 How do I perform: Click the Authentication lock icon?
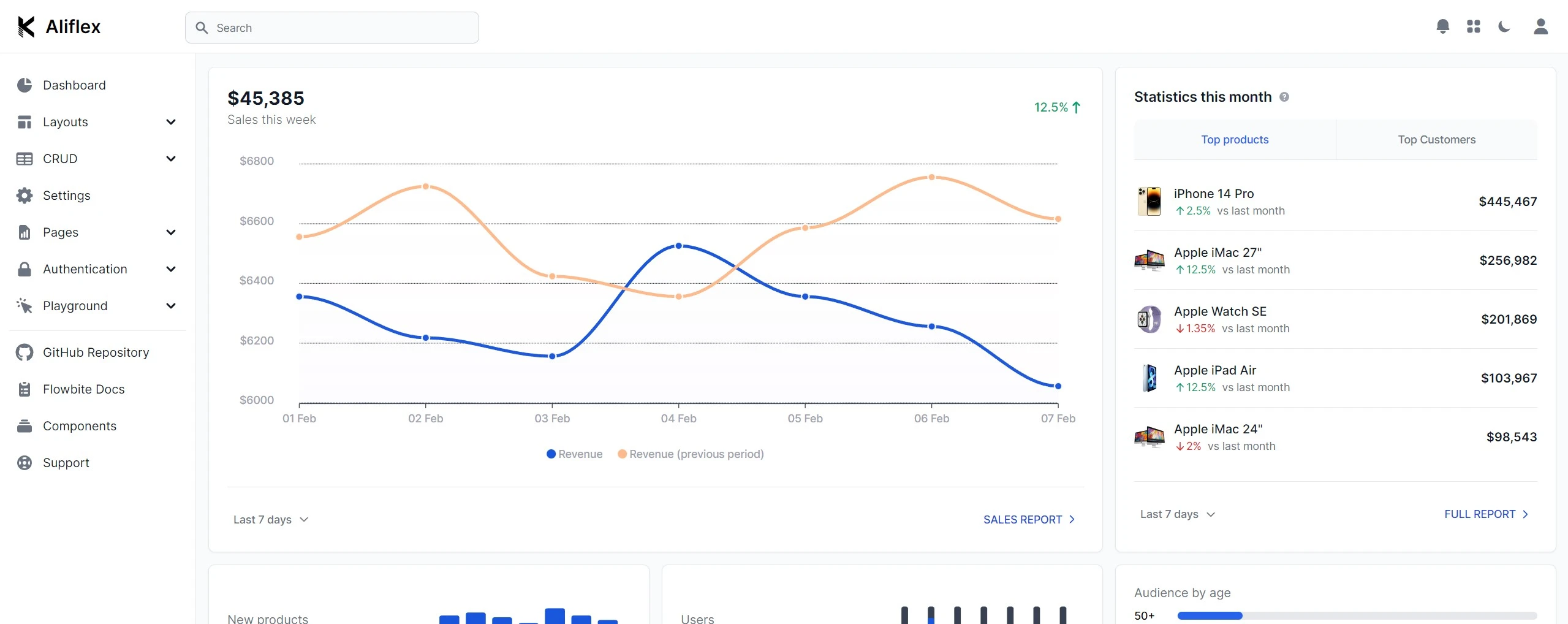coord(25,269)
